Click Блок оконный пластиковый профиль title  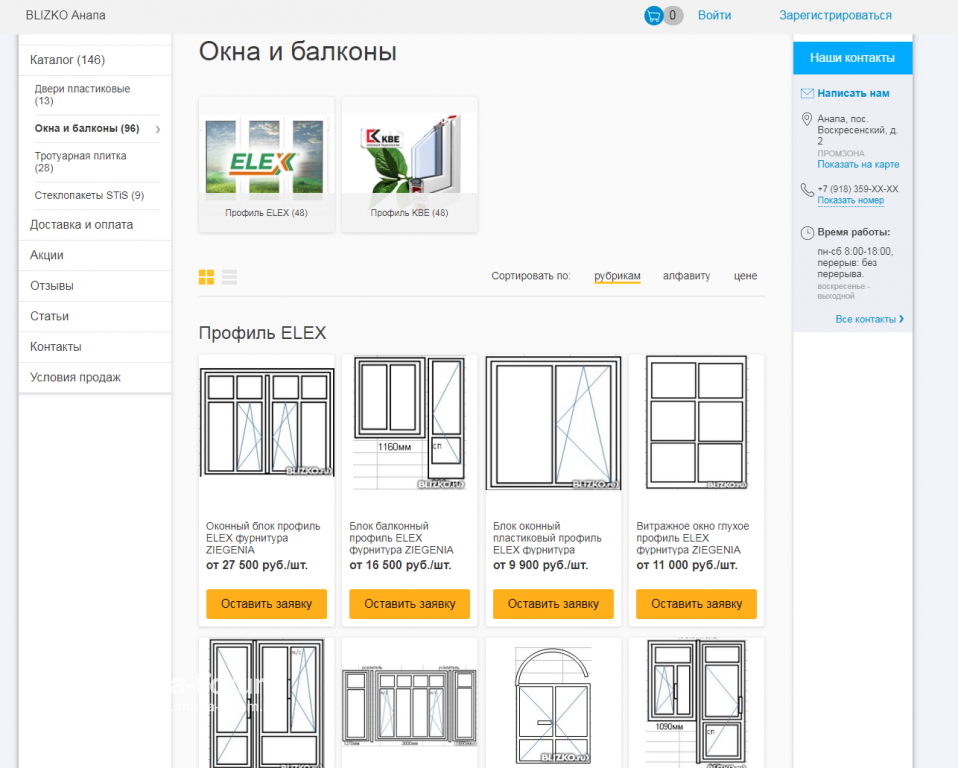point(547,538)
